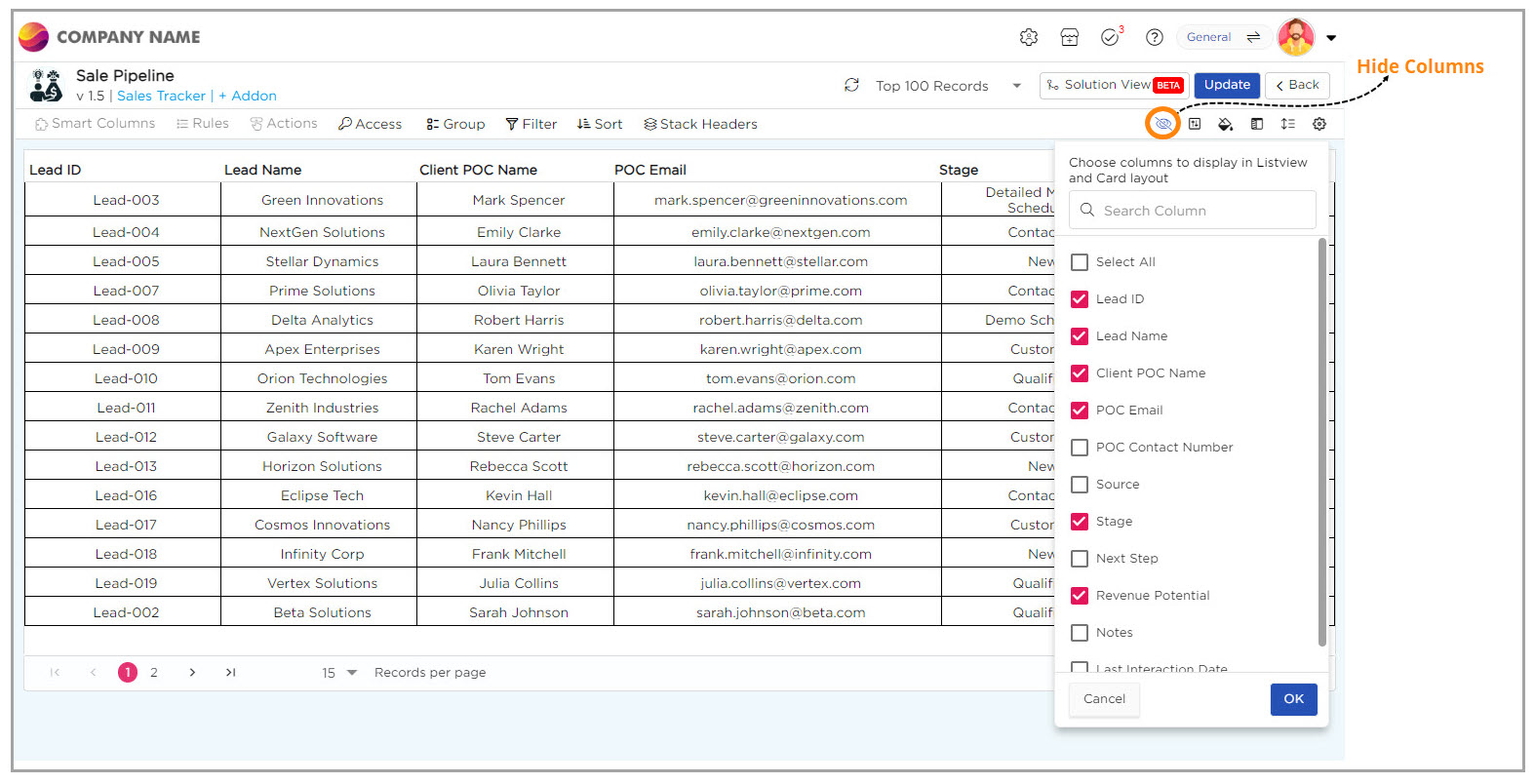
Task: Click the refresh records icon
Action: pyautogui.click(x=851, y=86)
